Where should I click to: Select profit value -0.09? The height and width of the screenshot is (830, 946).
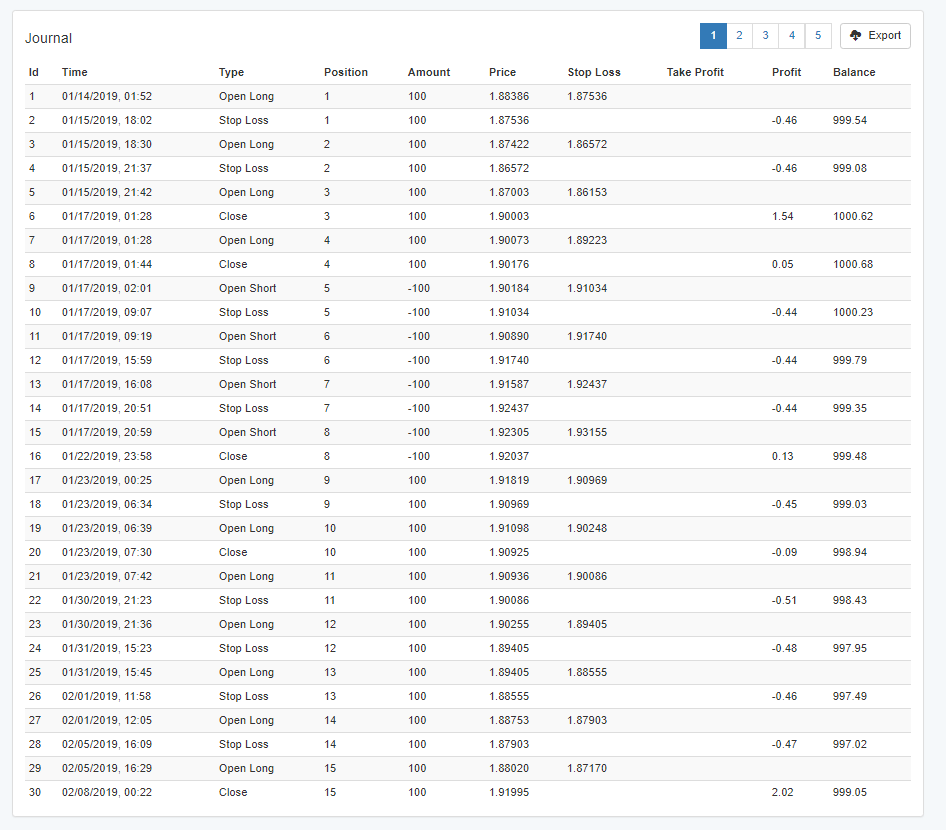point(784,553)
